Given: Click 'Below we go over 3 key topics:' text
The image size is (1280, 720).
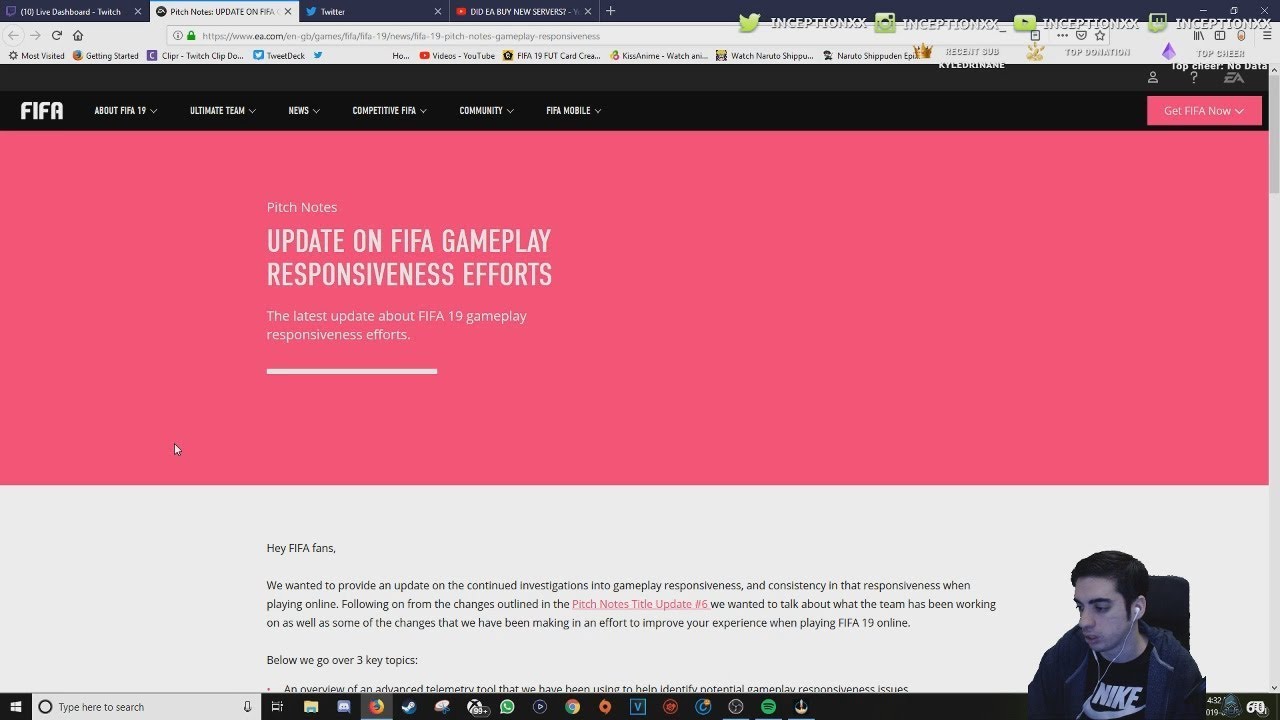Looking at the screenshot, I should tap(342, 660).
